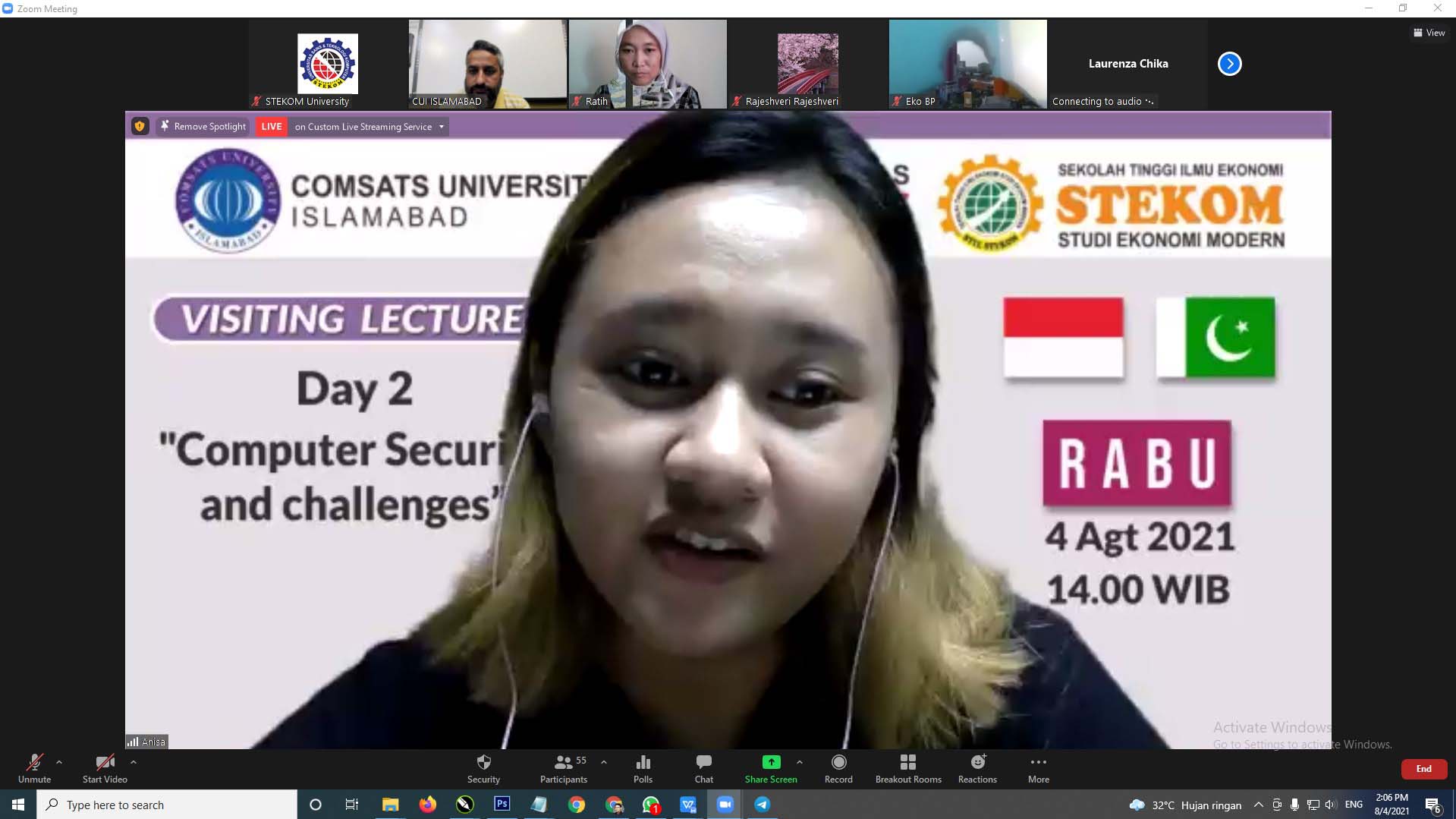The height and width of the screenshot is (819, 1456).
Task: Select the CUI ISLAMABAD video thumbnail
Action: point(488,65)
